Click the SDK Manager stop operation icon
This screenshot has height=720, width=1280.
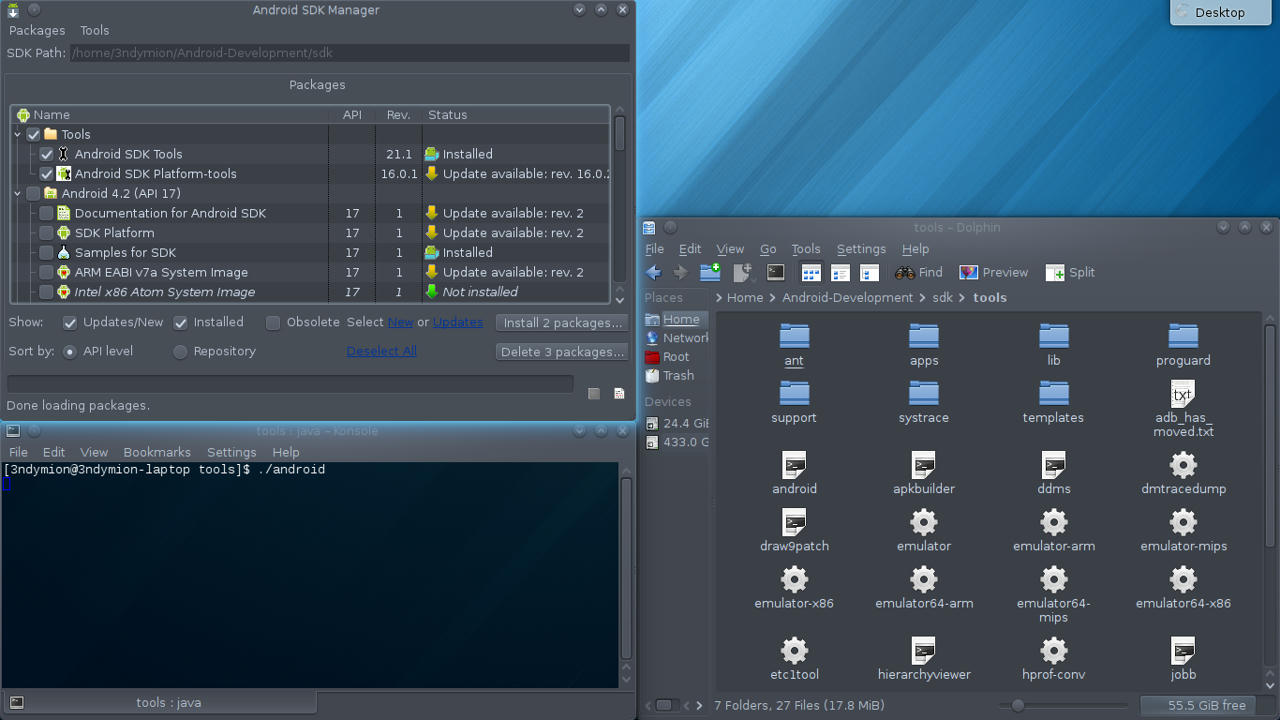[x=594, y=394]
